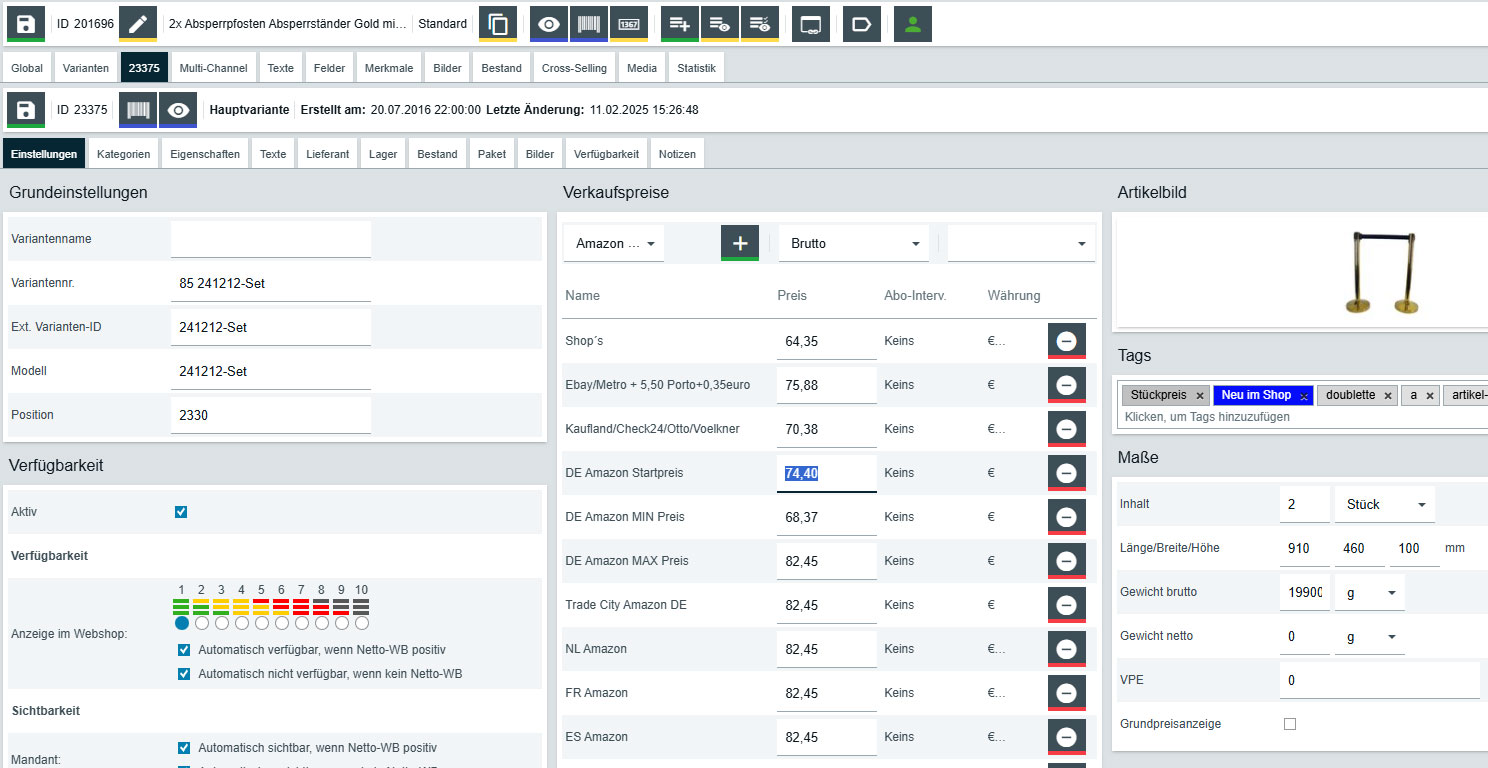Viewport: 1488px width, 768px height.
Task: Click the copy item icon in top toolbar
Action: [x=498, y=24]
